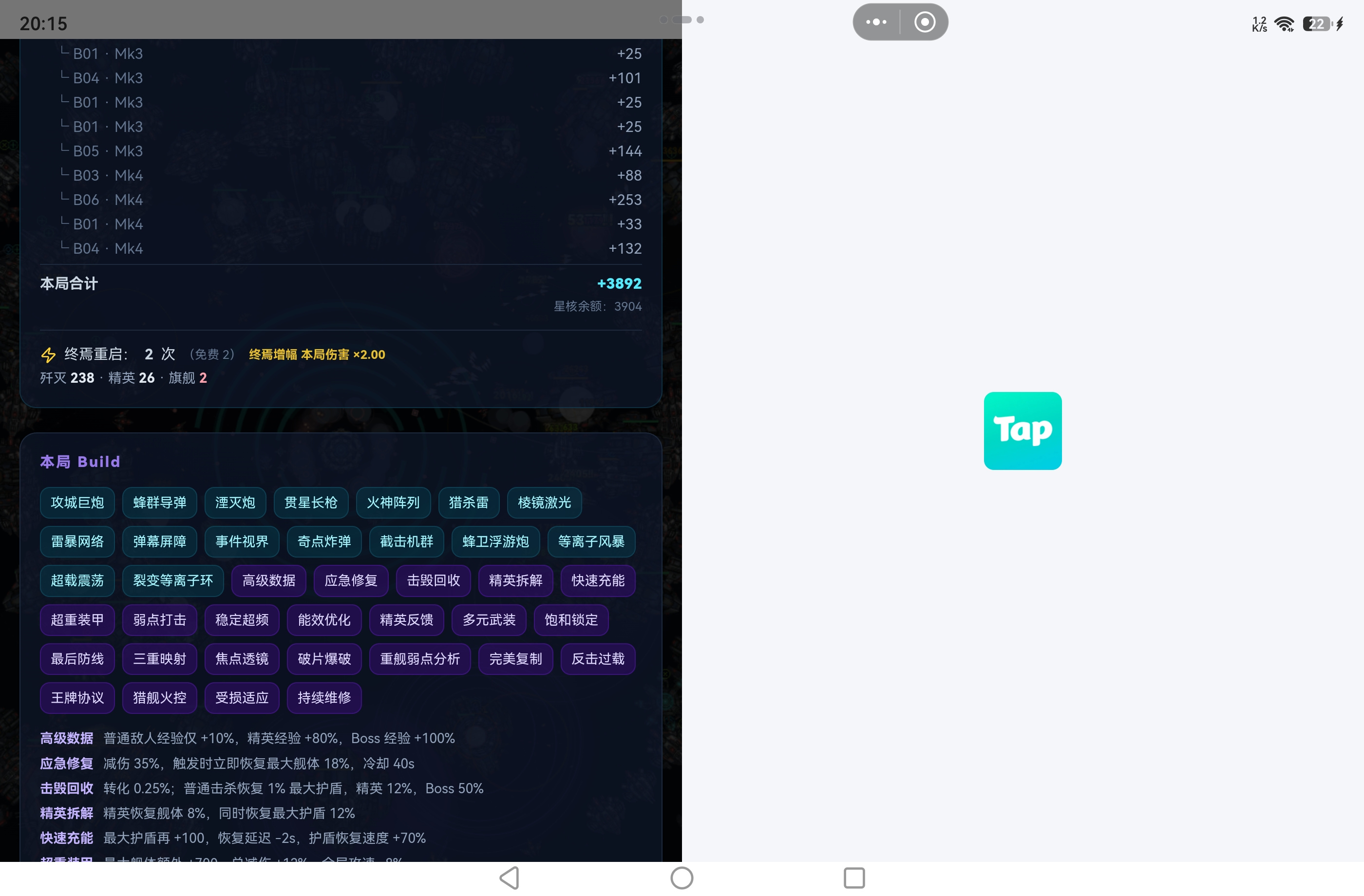1364x896 pixels.
Task: Choose the 雷暴网络 chip
Action: point(77,541)
